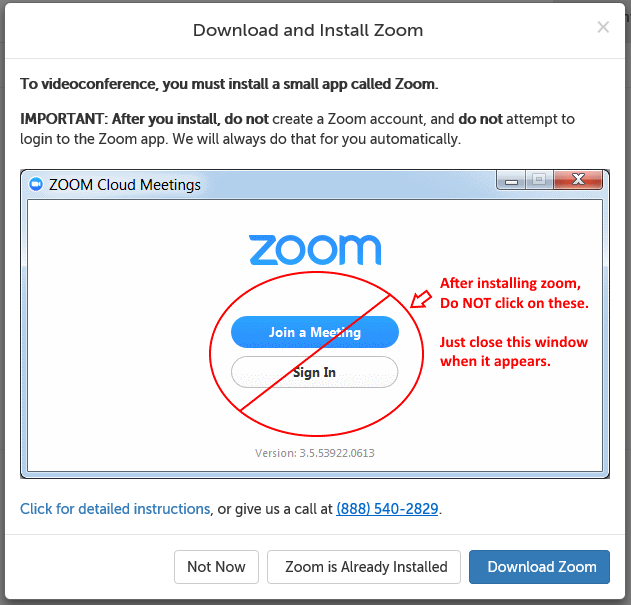Screen dimensions: 631x605
Task: Click the red arrow pointing at buttons
Action: pyautogui.click(x=421, y=298)
